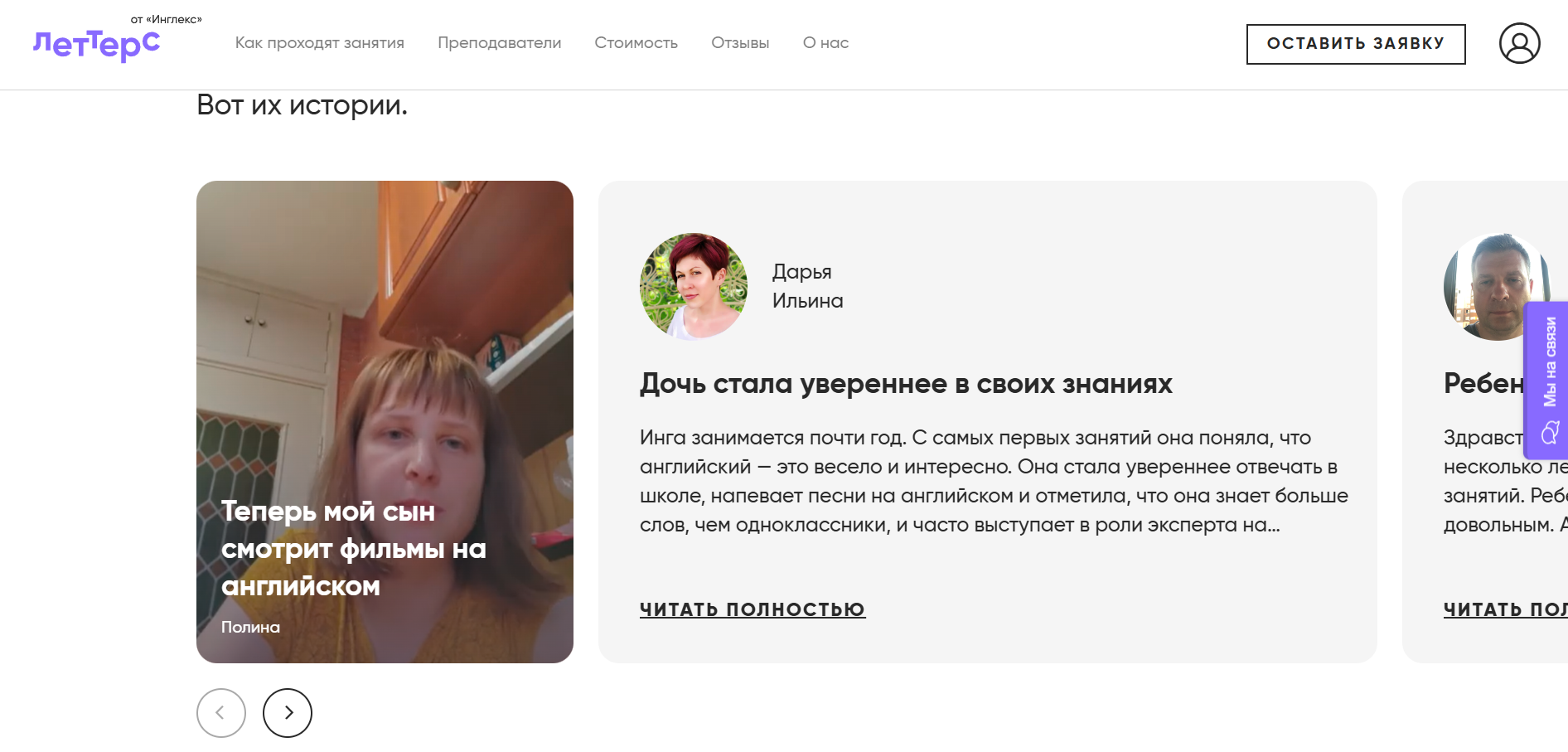Click the man's avatar on the cut-off card
The width and height of the screenshot is (1568, 752).
[x=1497, y=286]
